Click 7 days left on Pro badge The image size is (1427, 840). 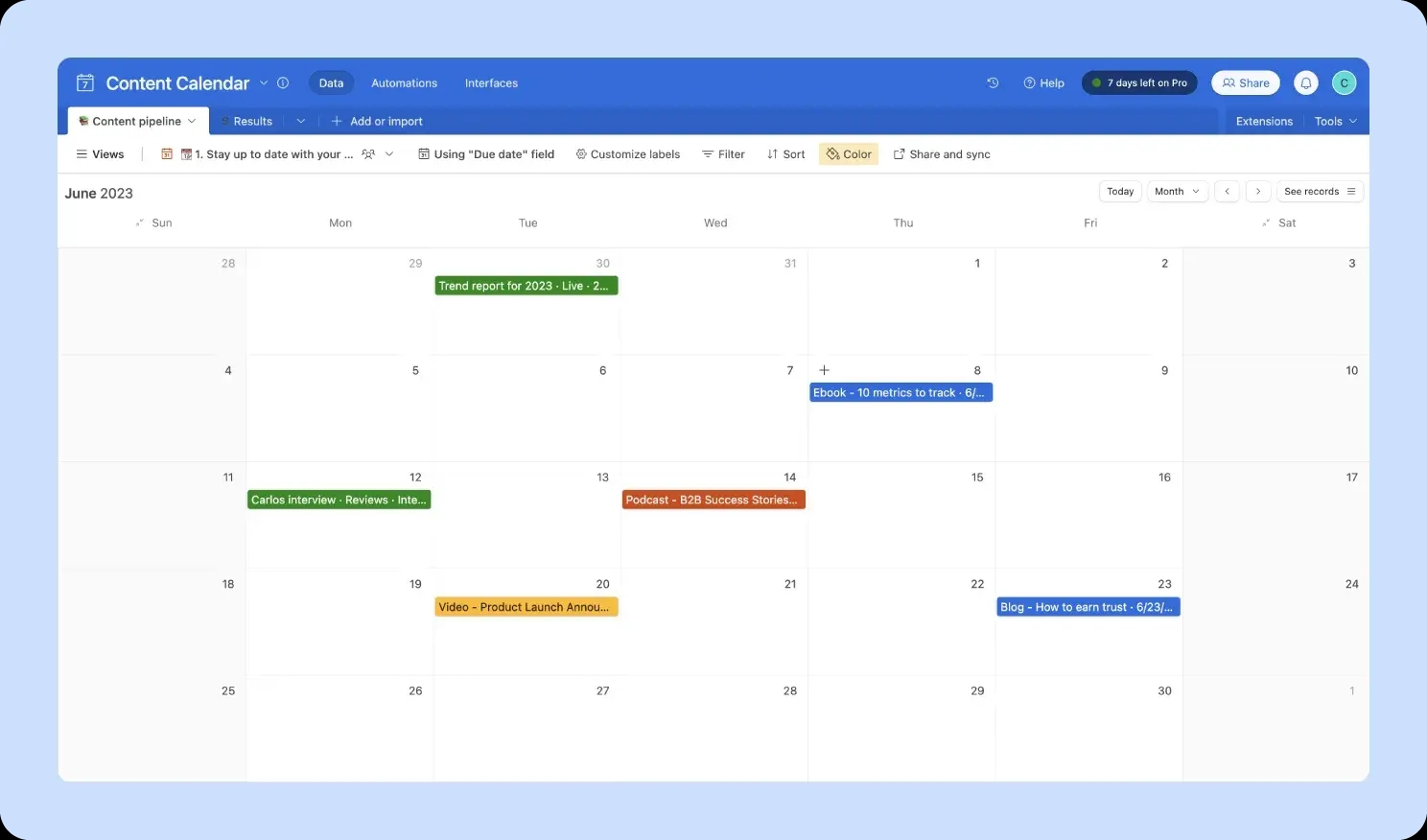(x=1139, y=83)
